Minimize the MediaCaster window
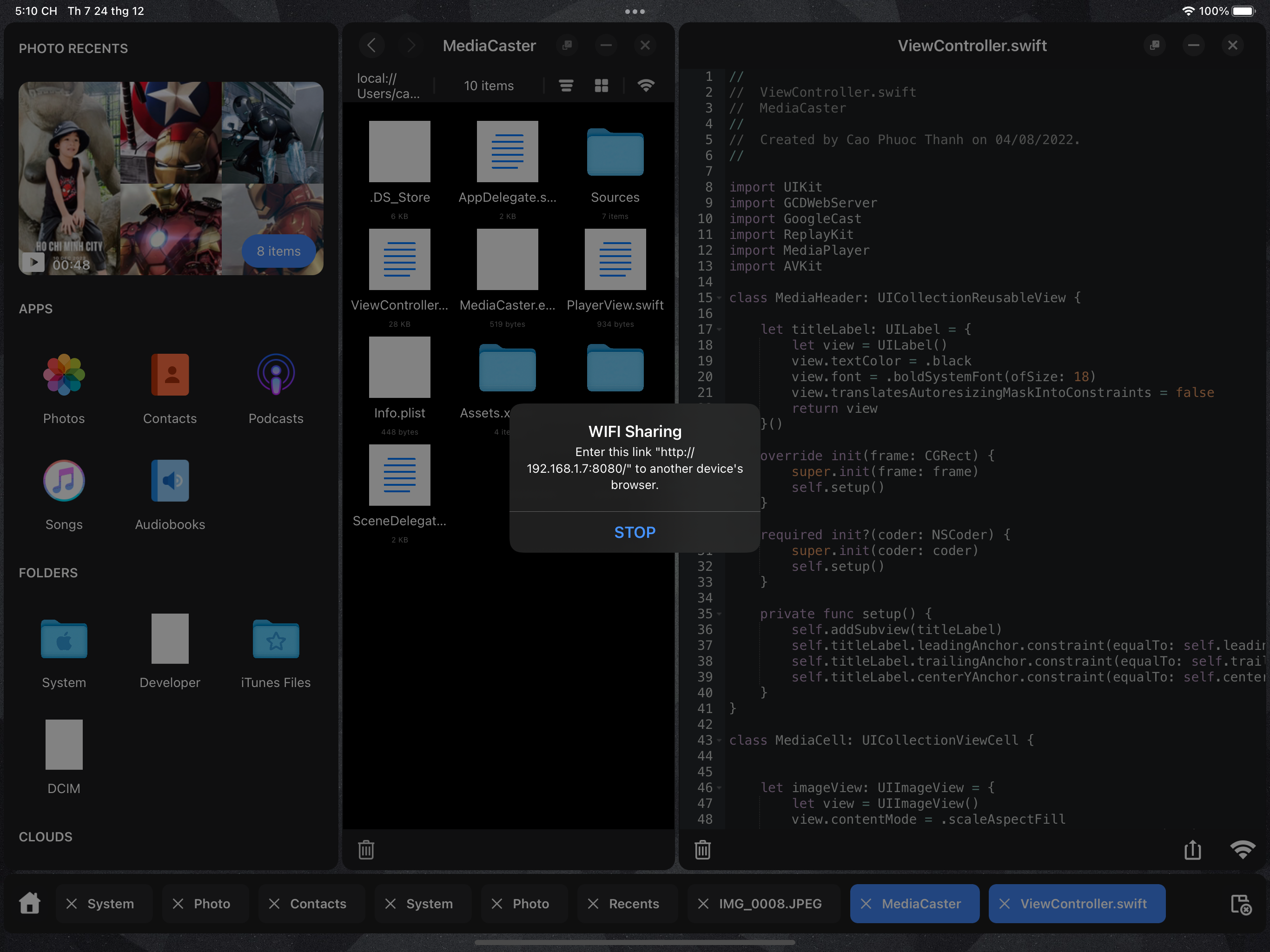 tap(606, 45)
